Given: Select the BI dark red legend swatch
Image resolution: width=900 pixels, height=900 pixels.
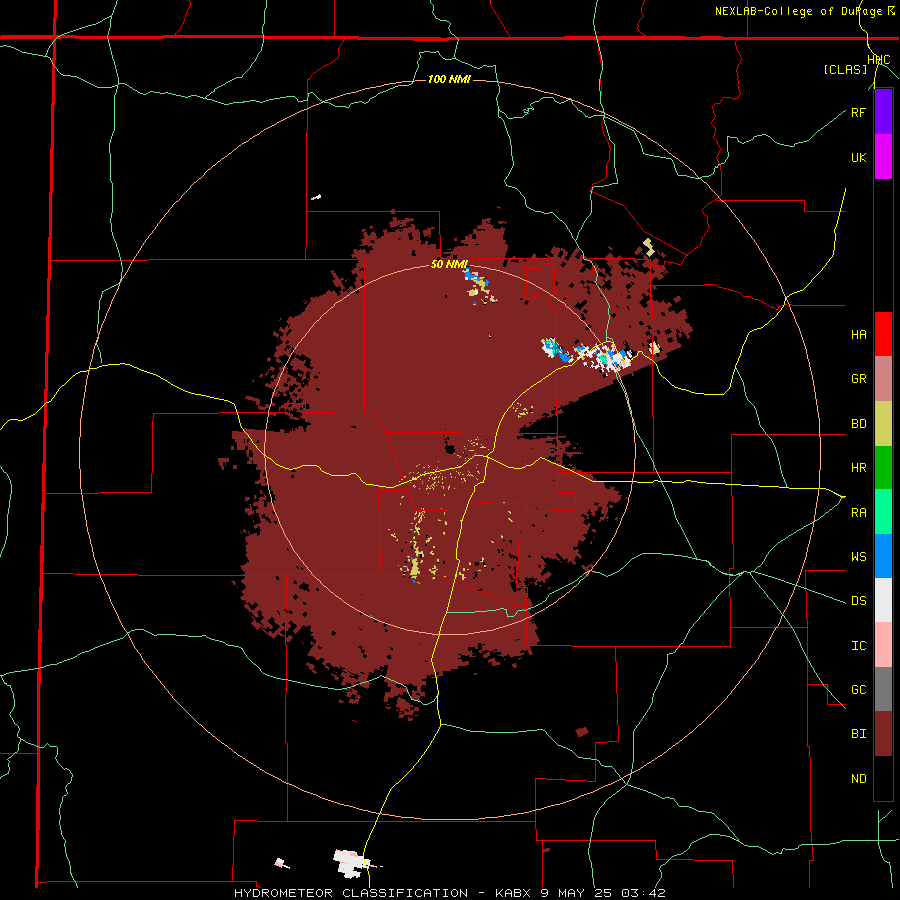Looking at the screenshot, I should [x=883, y=734].
